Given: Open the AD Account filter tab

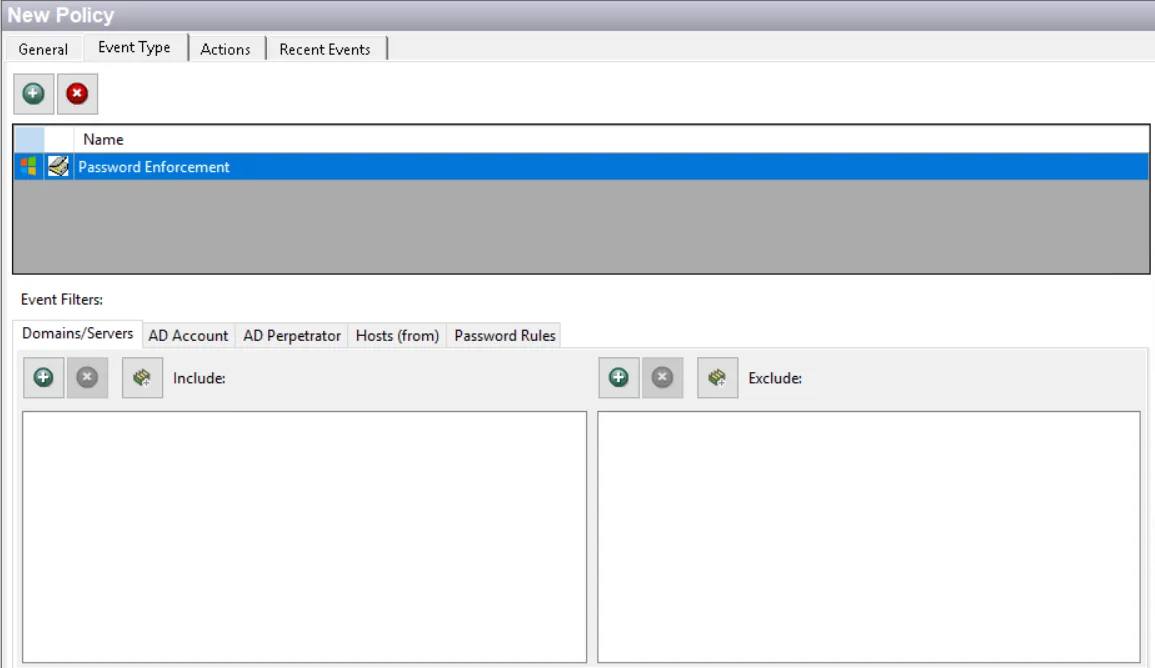Looking at the screenshot, I should coord(188,336).
